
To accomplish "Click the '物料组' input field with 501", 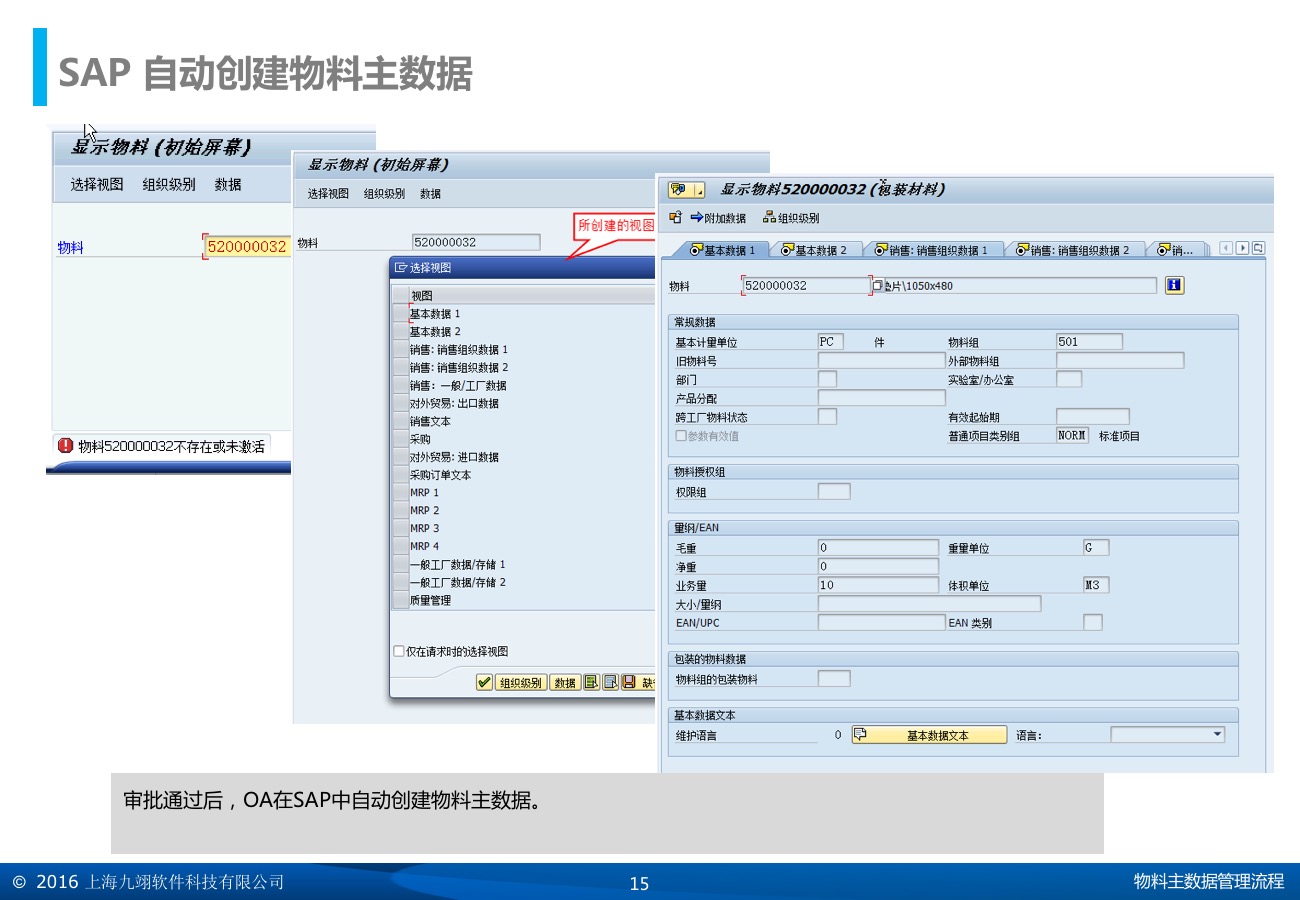I will 1088,341.
